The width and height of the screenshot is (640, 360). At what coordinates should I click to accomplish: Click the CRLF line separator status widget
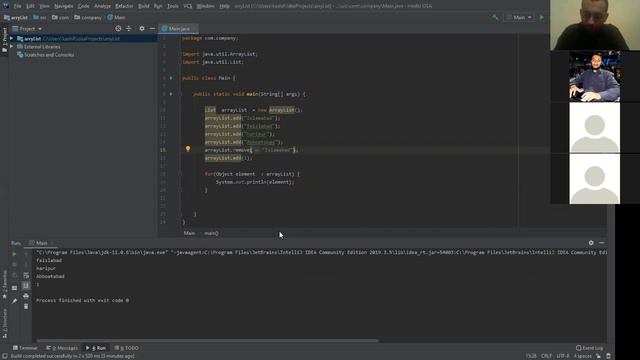point(546,356)
